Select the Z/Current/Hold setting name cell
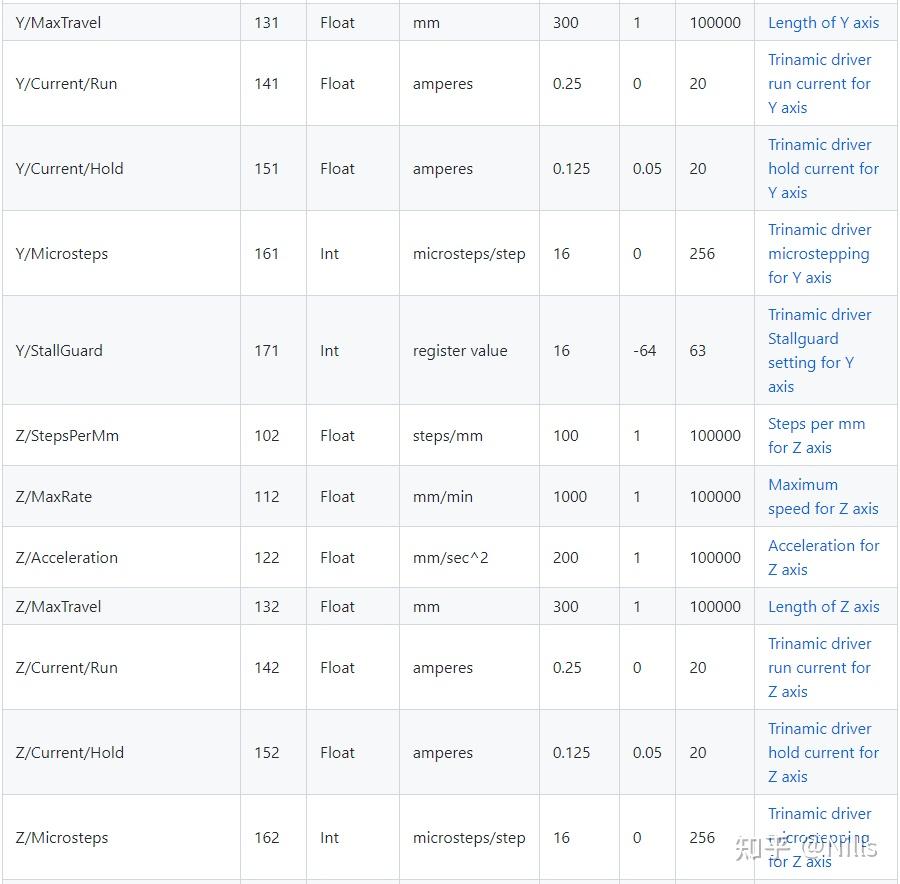This screenshot has width=900, height=884. click(70, 753)
